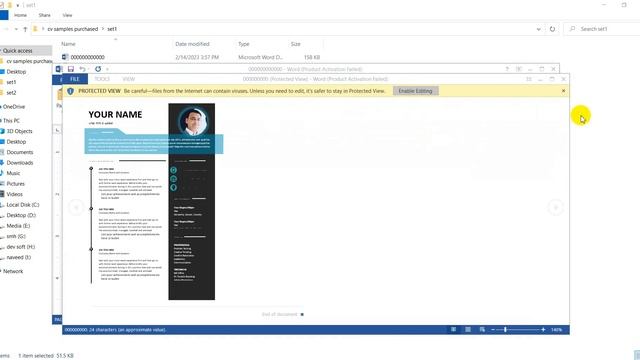Open the VIEW menu in Word
The width and height of the screenshot is (640, 360).
129,79
